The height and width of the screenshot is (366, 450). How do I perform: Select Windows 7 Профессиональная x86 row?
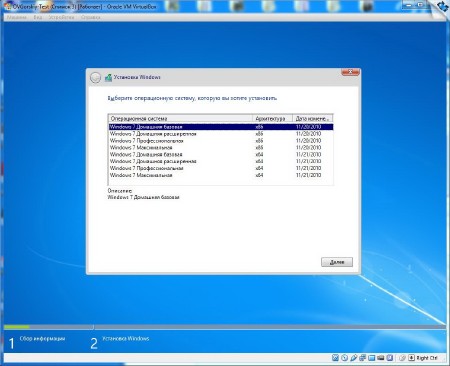tap(221, 141)
